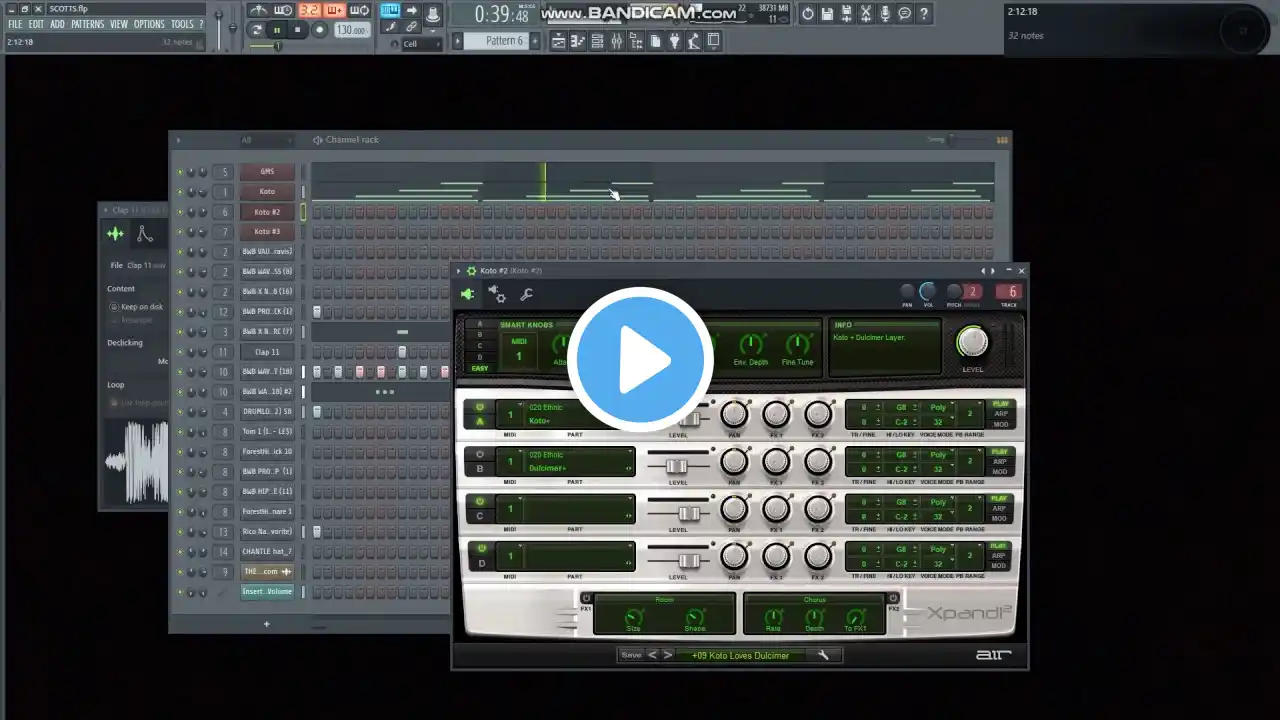Toggle power for Xpand part B
1280x720 pixels.
pyautogui.click(x=480, y=454)
